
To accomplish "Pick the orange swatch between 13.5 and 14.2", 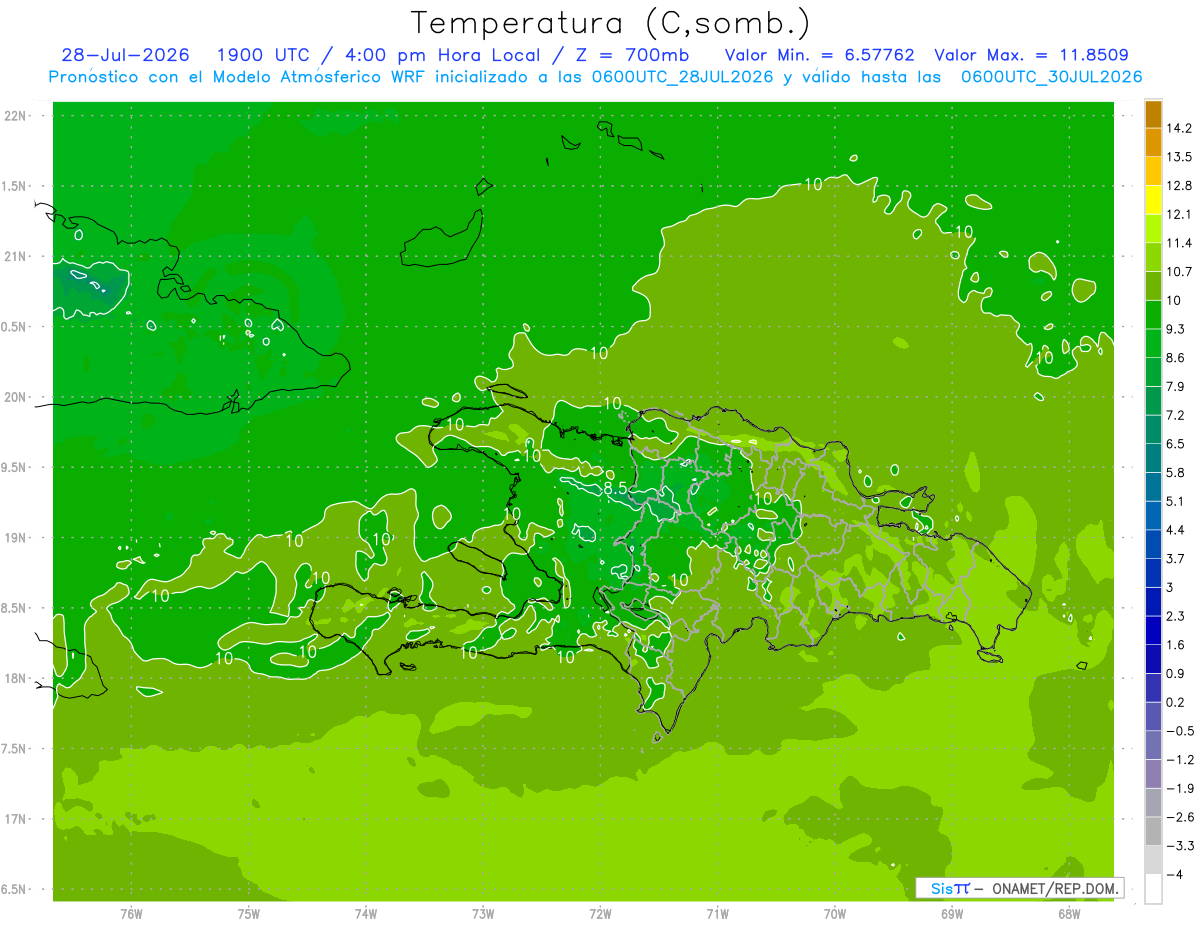I will point(1153,143).
